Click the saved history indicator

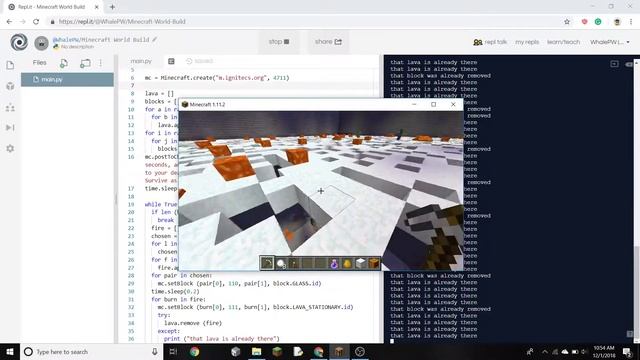click(200, 61)
